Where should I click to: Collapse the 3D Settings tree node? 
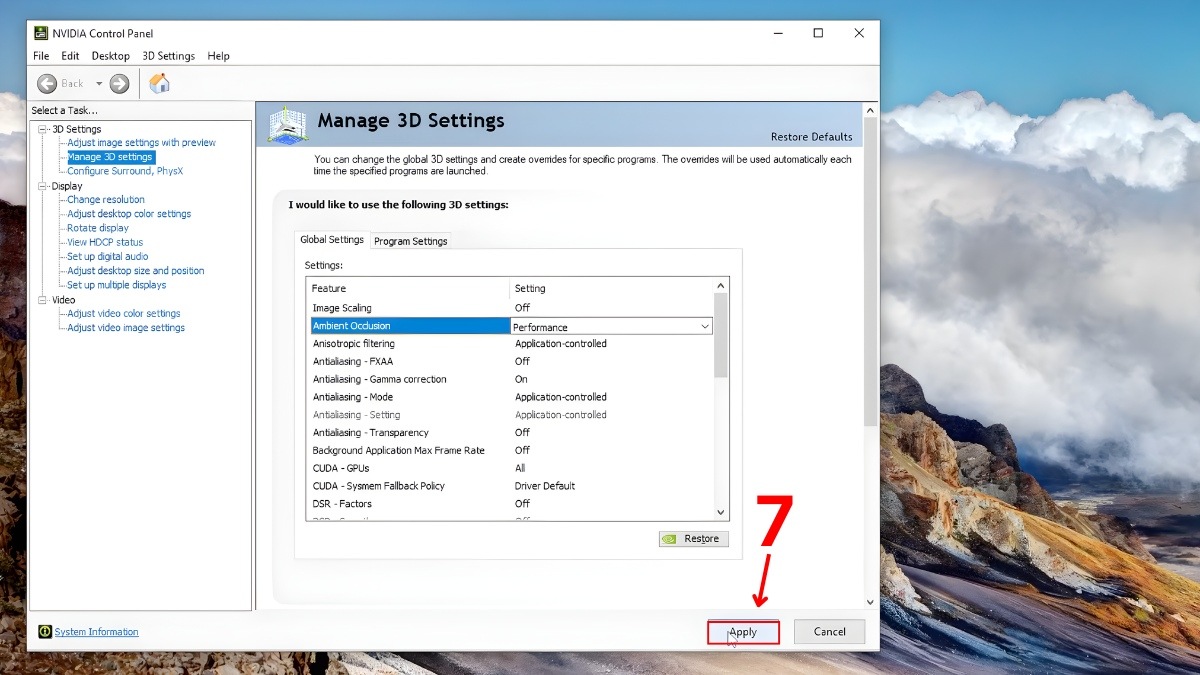point(43,129)
